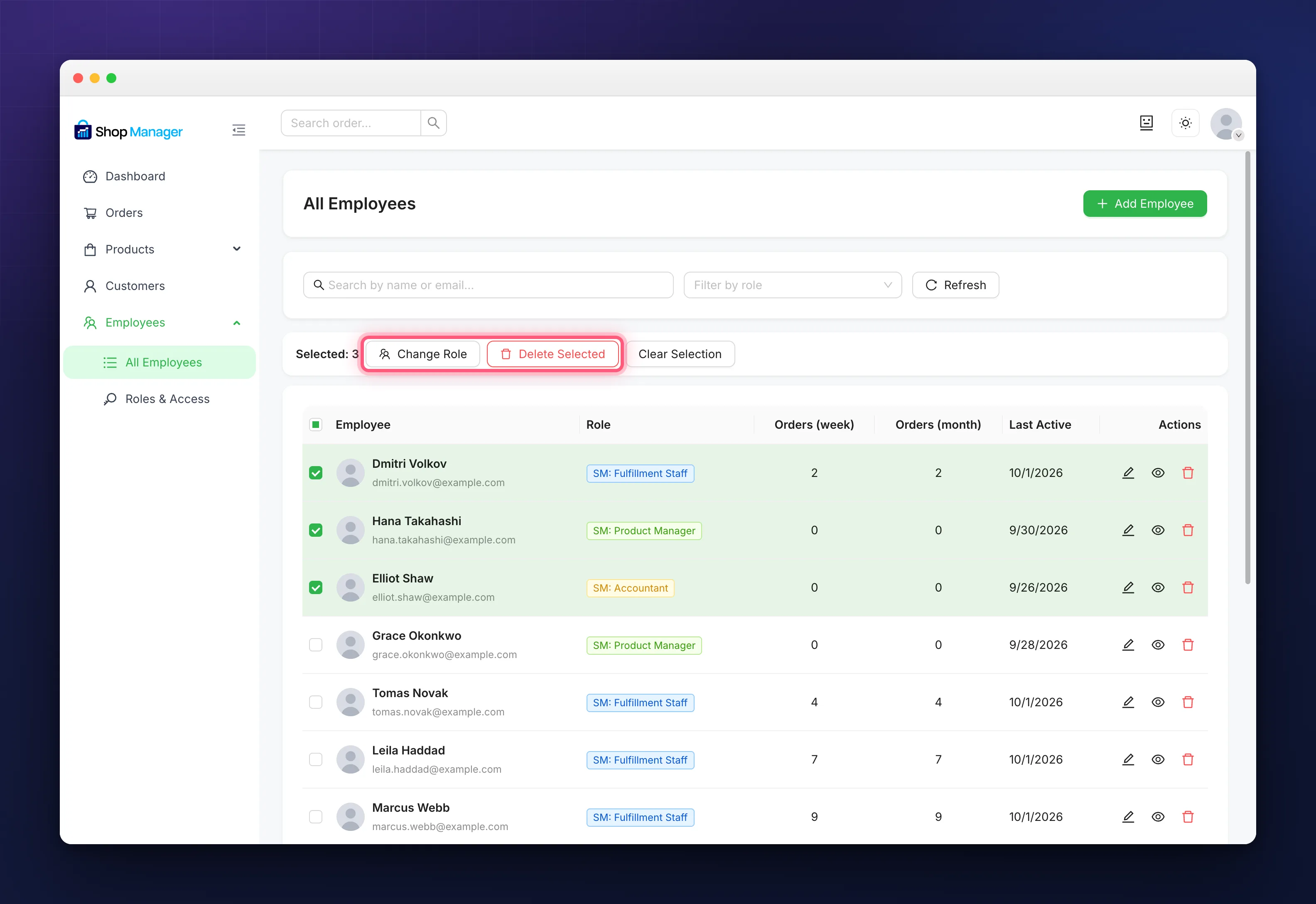Delete Dmitri Volkov using trash icon
The height and width of the screenshot is (904, 1316).
(1188, 472)
